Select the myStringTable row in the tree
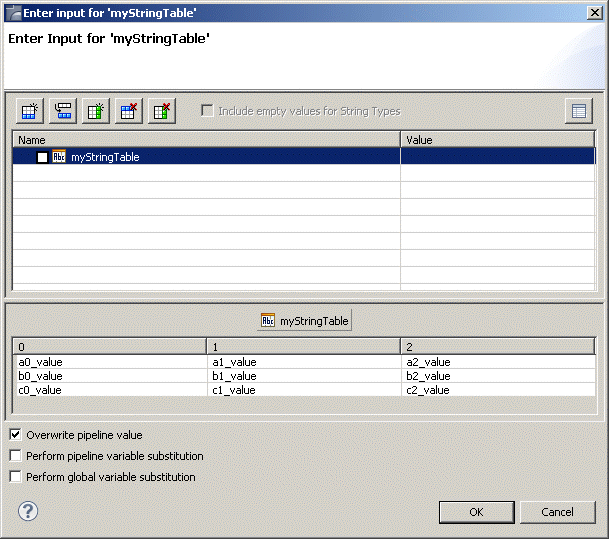Viewport: 609px width, 539px height. (105, 157)
